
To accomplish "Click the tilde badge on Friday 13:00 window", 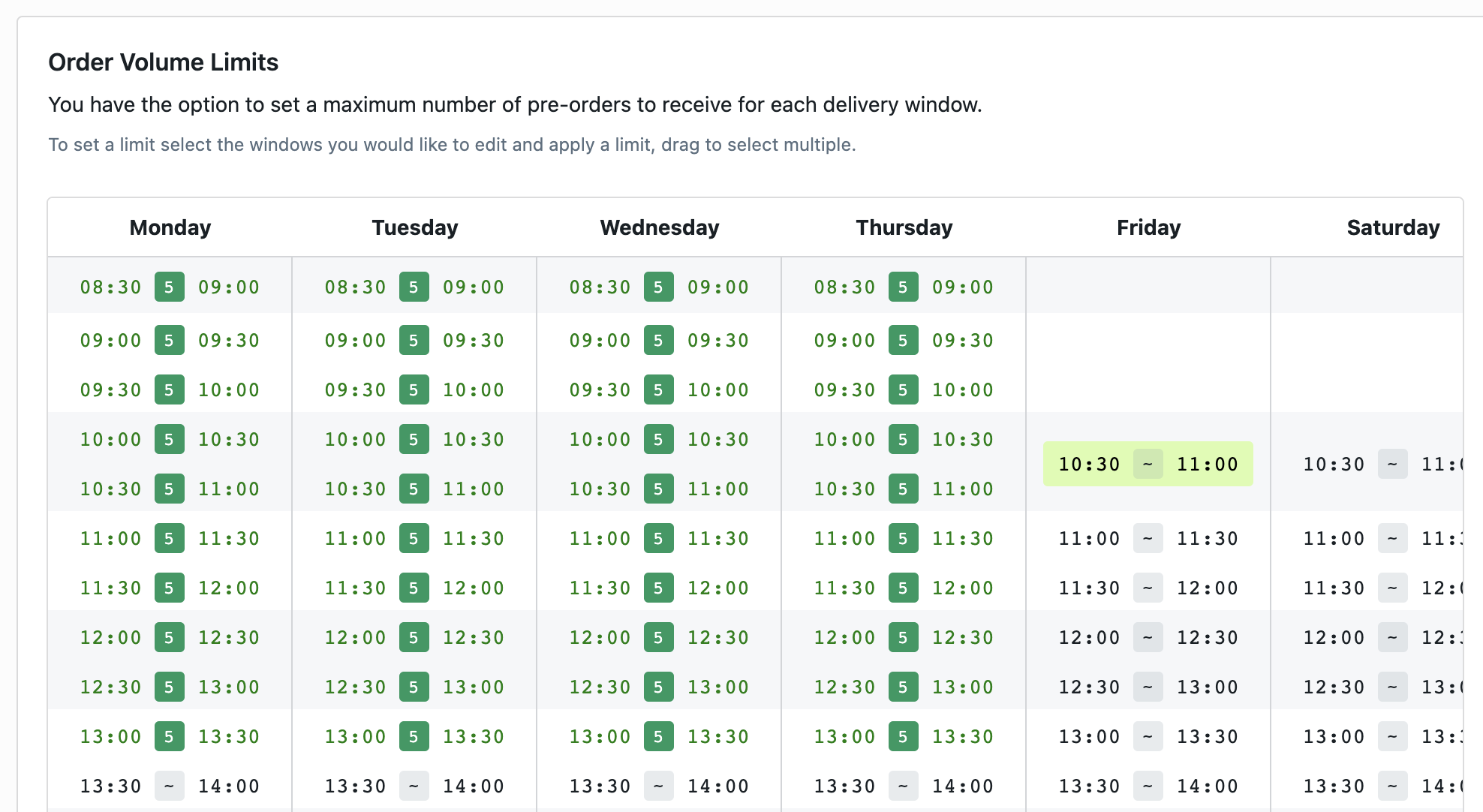I will 1148,737.
